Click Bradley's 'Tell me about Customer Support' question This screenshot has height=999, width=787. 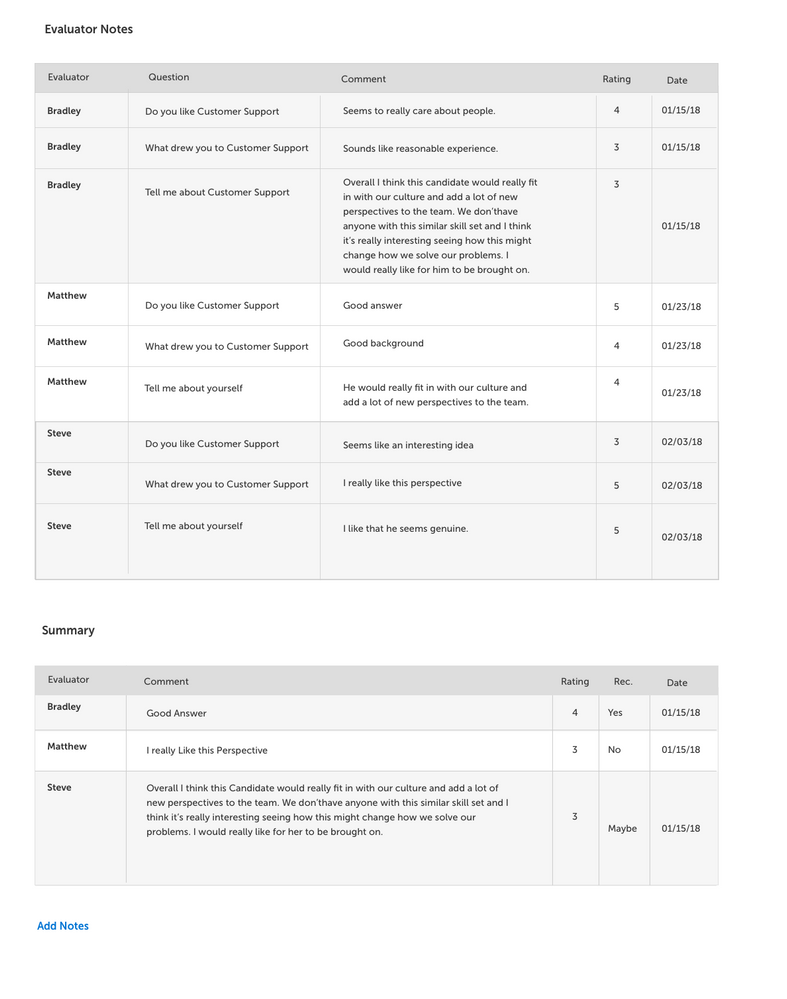[x=217, y=192]
